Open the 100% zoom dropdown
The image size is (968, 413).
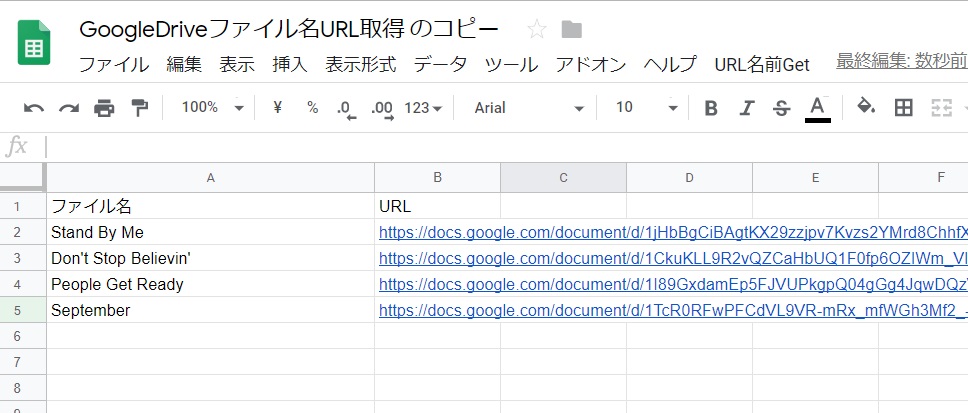tap(212, 108)
